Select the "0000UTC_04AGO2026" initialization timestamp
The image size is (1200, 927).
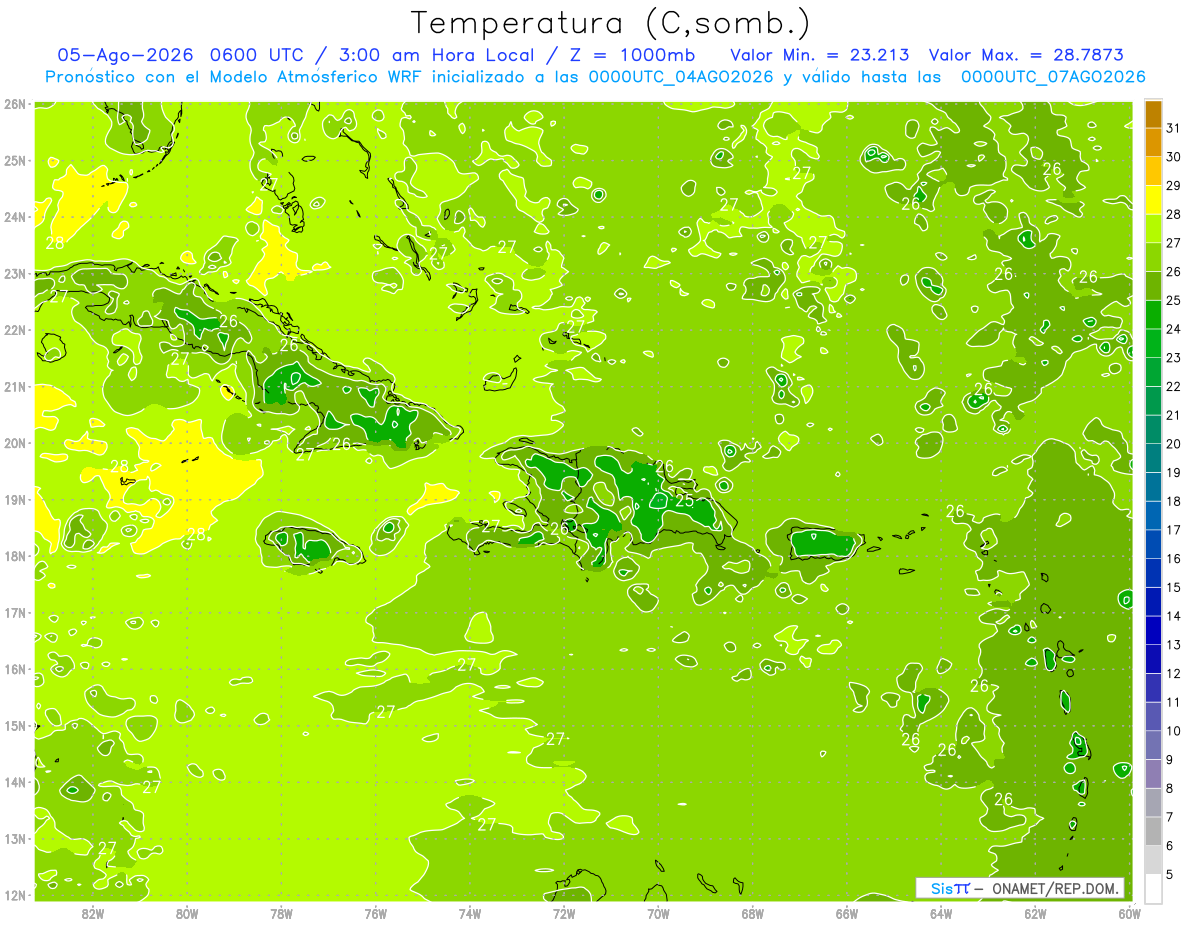[x=681, y=77]
